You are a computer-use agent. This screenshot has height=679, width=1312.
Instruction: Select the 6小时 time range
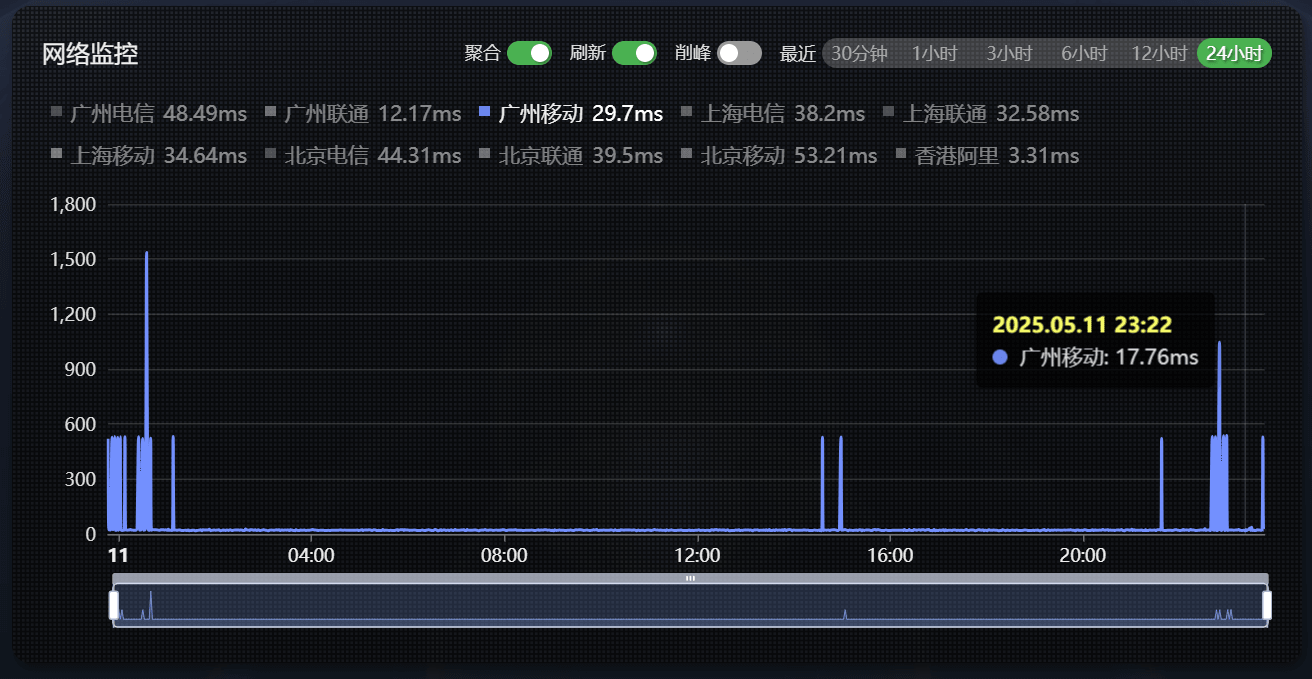(1084, 53)
